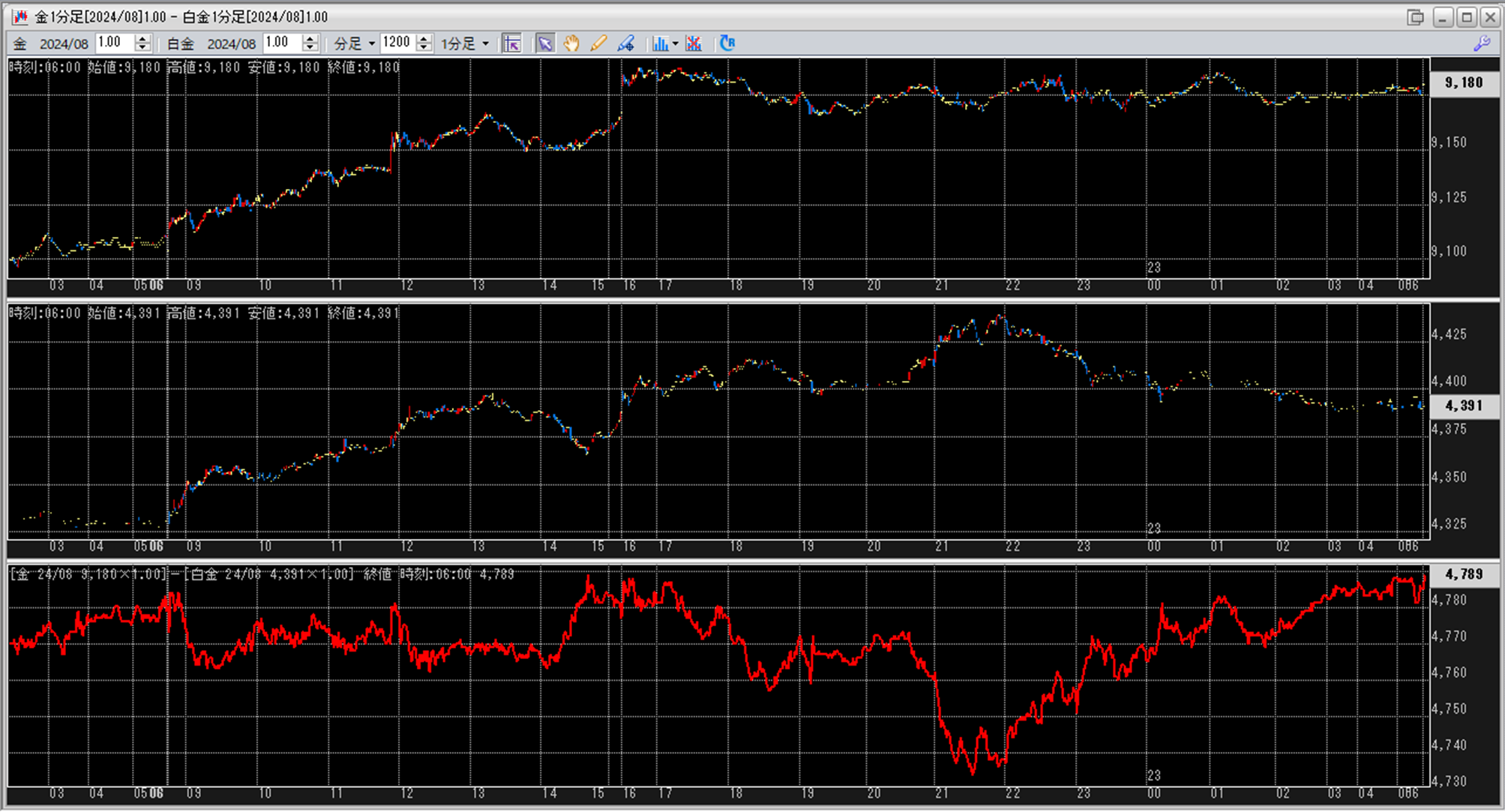Click the pen-with-plus edit tool icon
The width and height of the screenshot is (1505, 812).
(625, 43)
